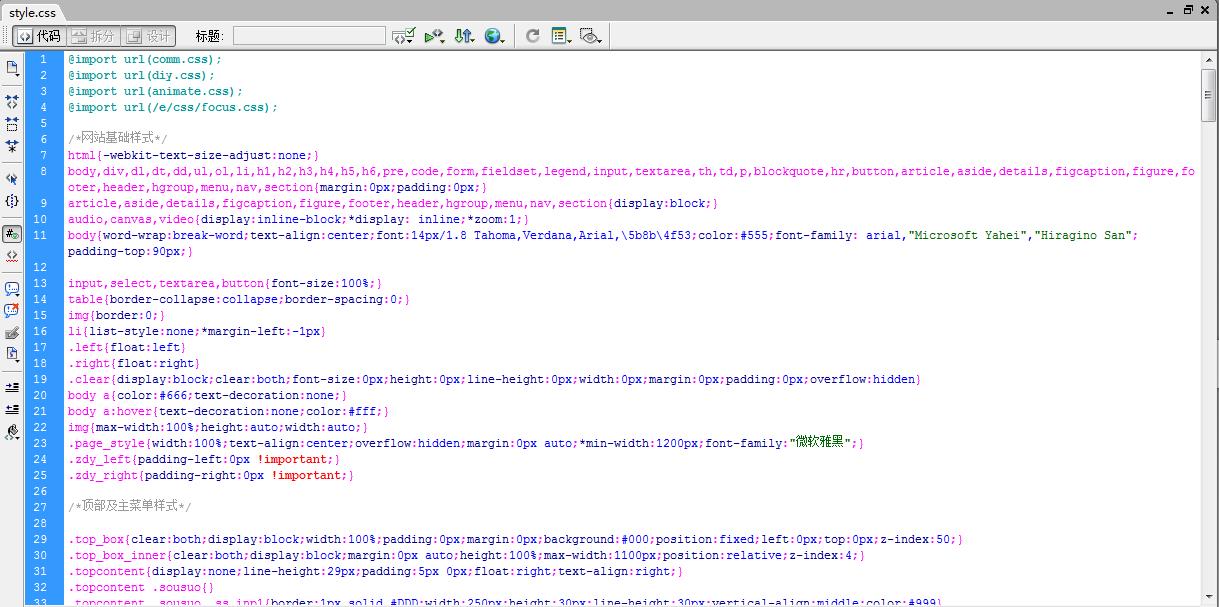Click the '.top_box_inner' rule line
Screen dimensions: 1219x607
[x=467, y=555]
